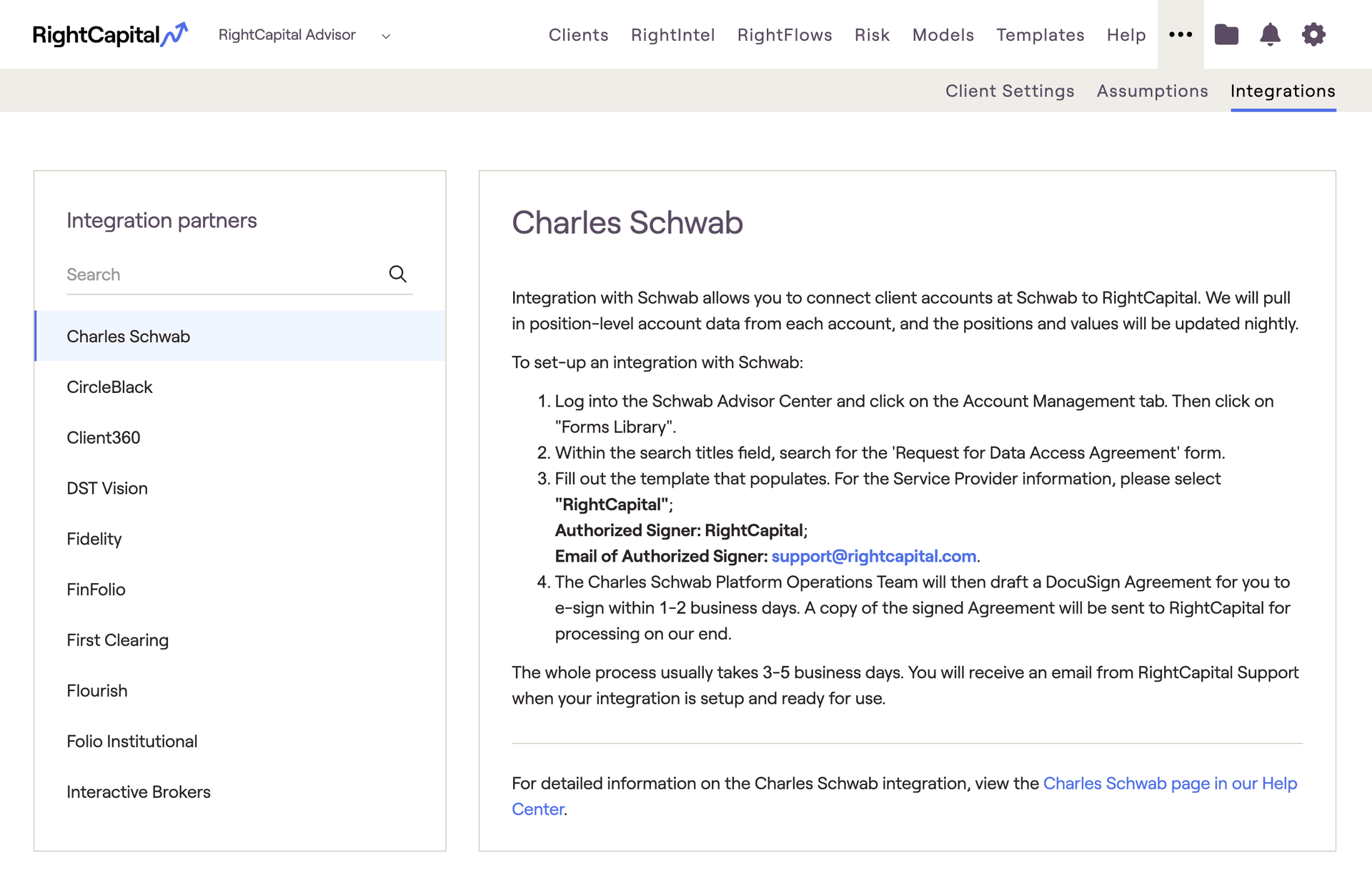
Task: Click the Charles Schwab page heading
Action: coord(627,222)
